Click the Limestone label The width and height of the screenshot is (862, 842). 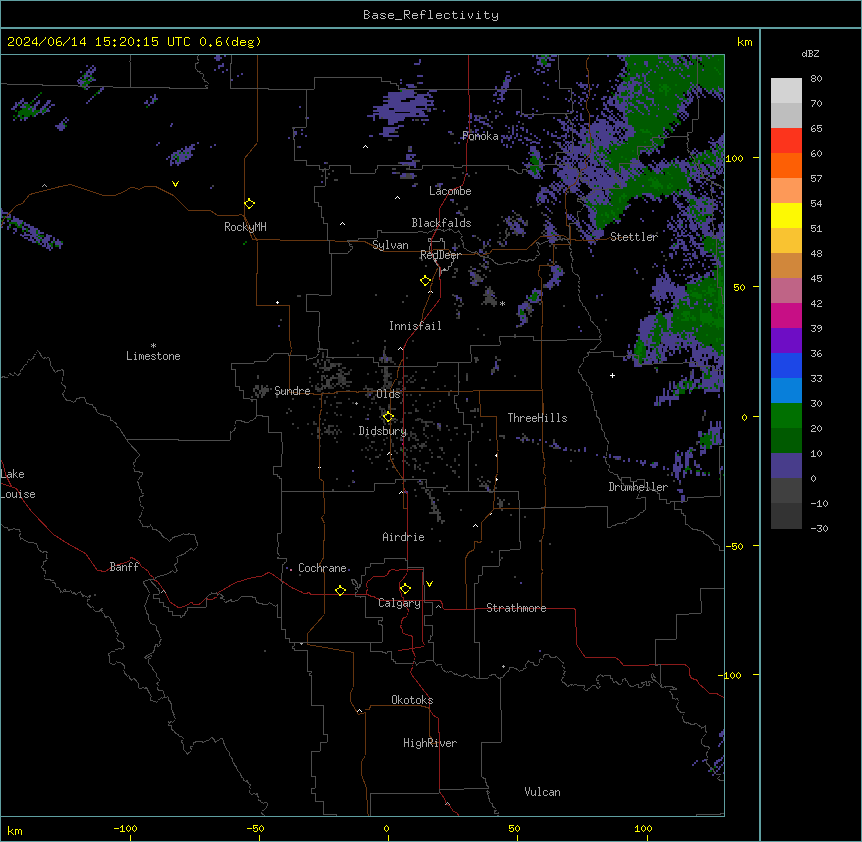pos(153,356)
